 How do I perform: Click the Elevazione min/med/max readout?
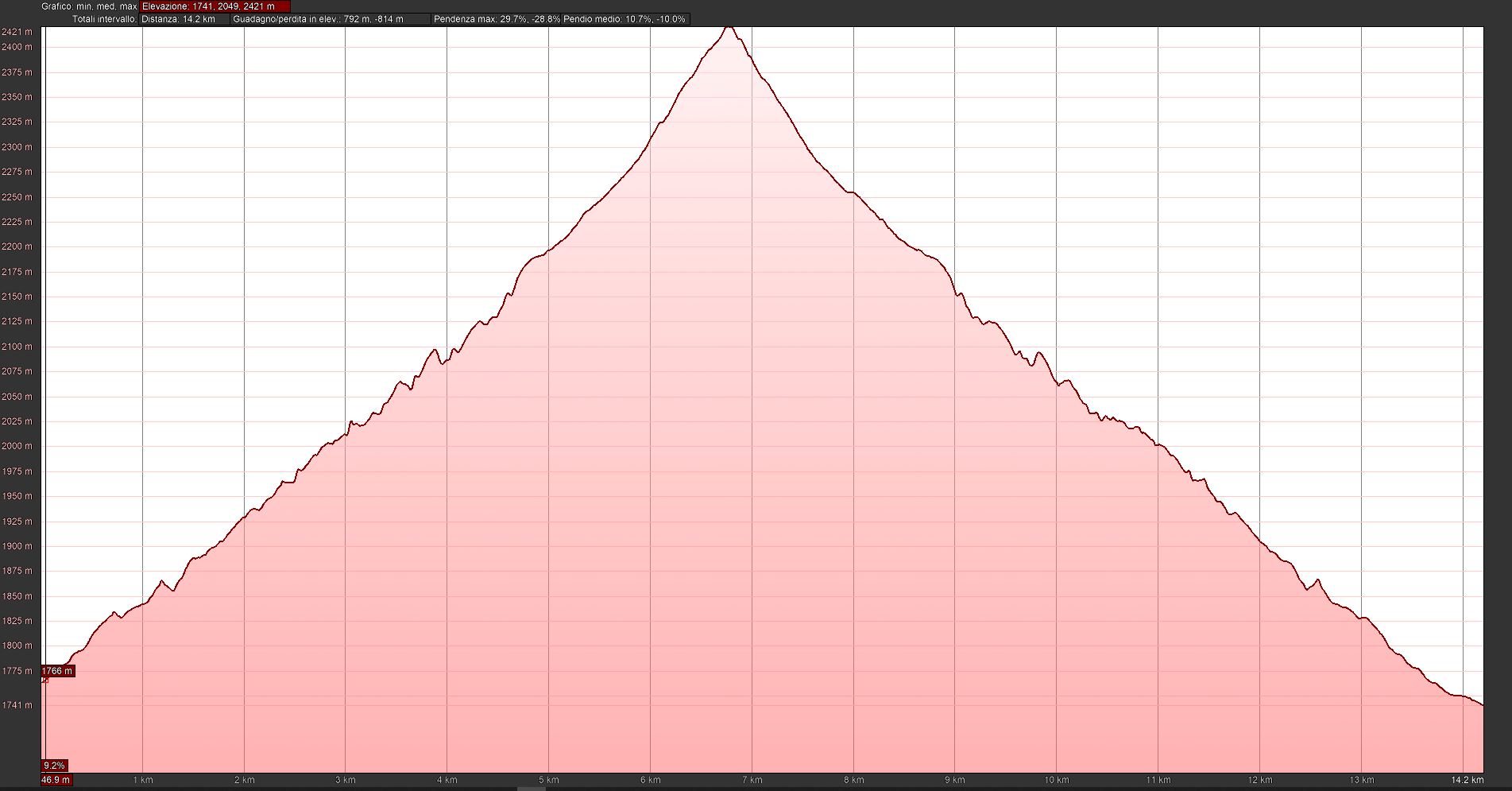point(215,6)
